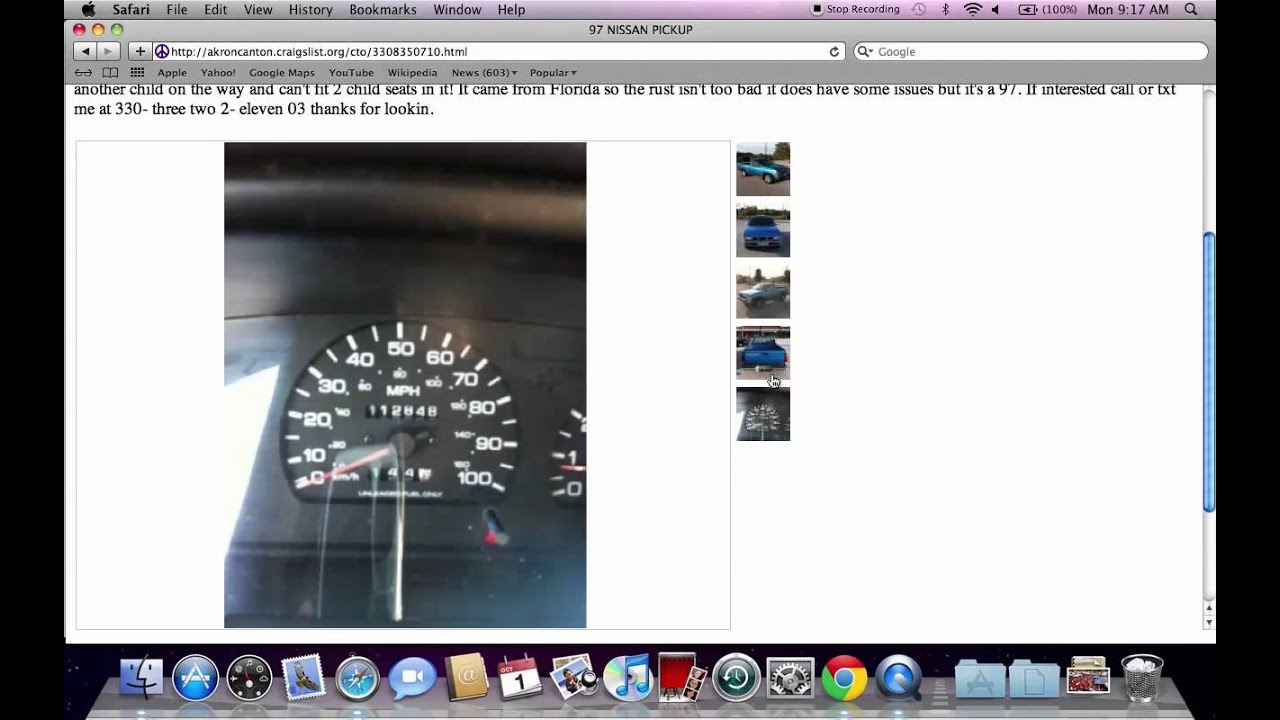Show the Reading List
The image size is (1280, 720).
click(x=84, y=73)
